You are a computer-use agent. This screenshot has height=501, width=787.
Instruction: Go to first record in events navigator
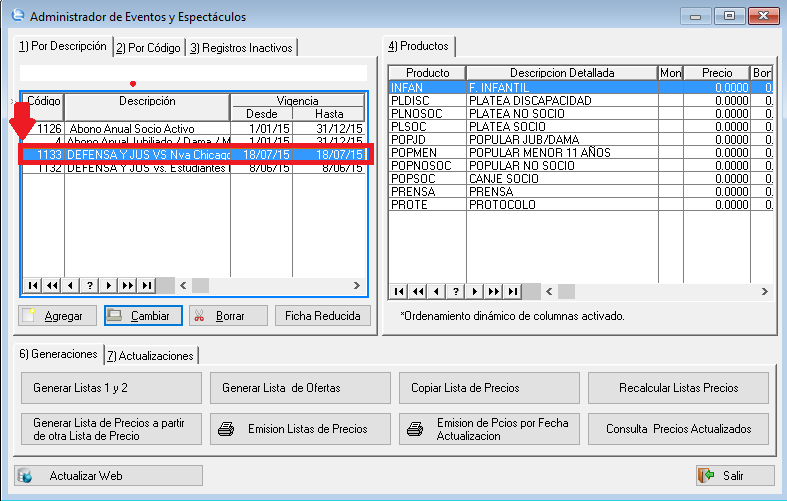(x=33, y=285)
